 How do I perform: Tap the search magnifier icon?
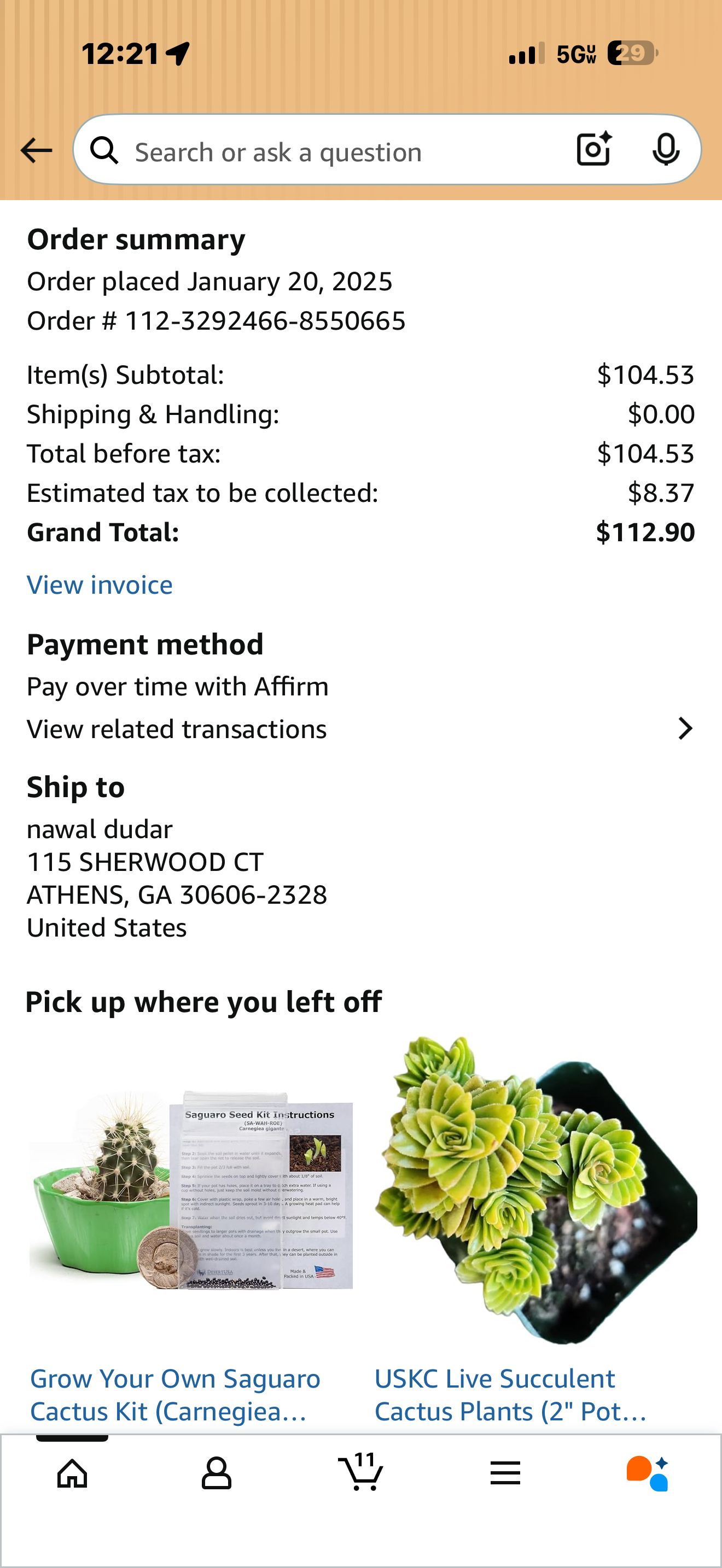coord(104,150)
